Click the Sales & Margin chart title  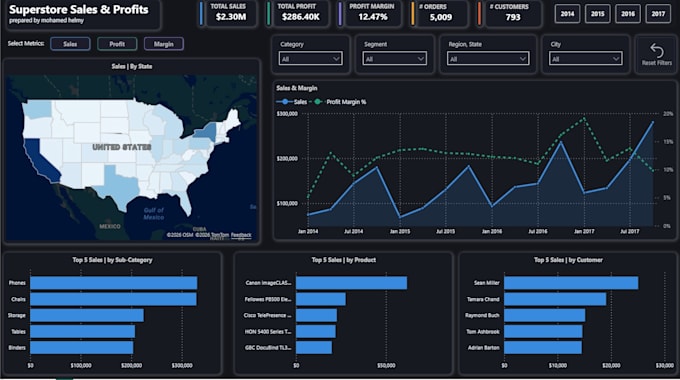[x=297, y=88]
